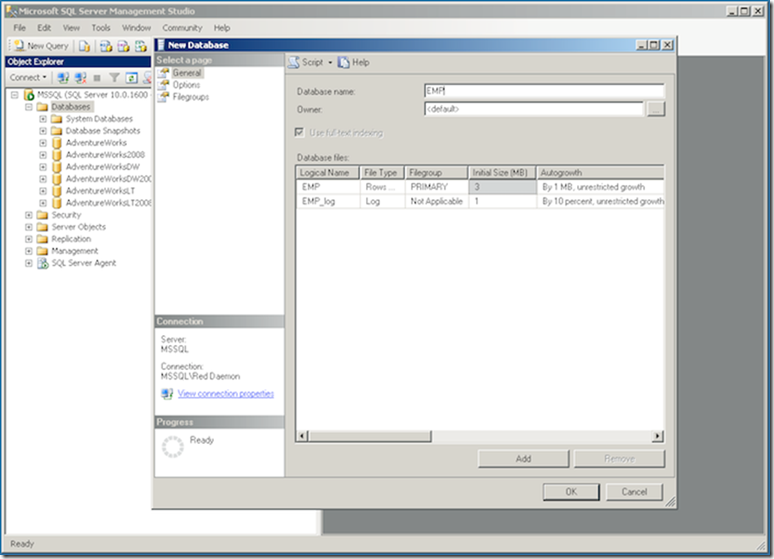Click the EMP_log logical name cell
The width and height of the screenshot is (774, 559).
tap(328, 201)
